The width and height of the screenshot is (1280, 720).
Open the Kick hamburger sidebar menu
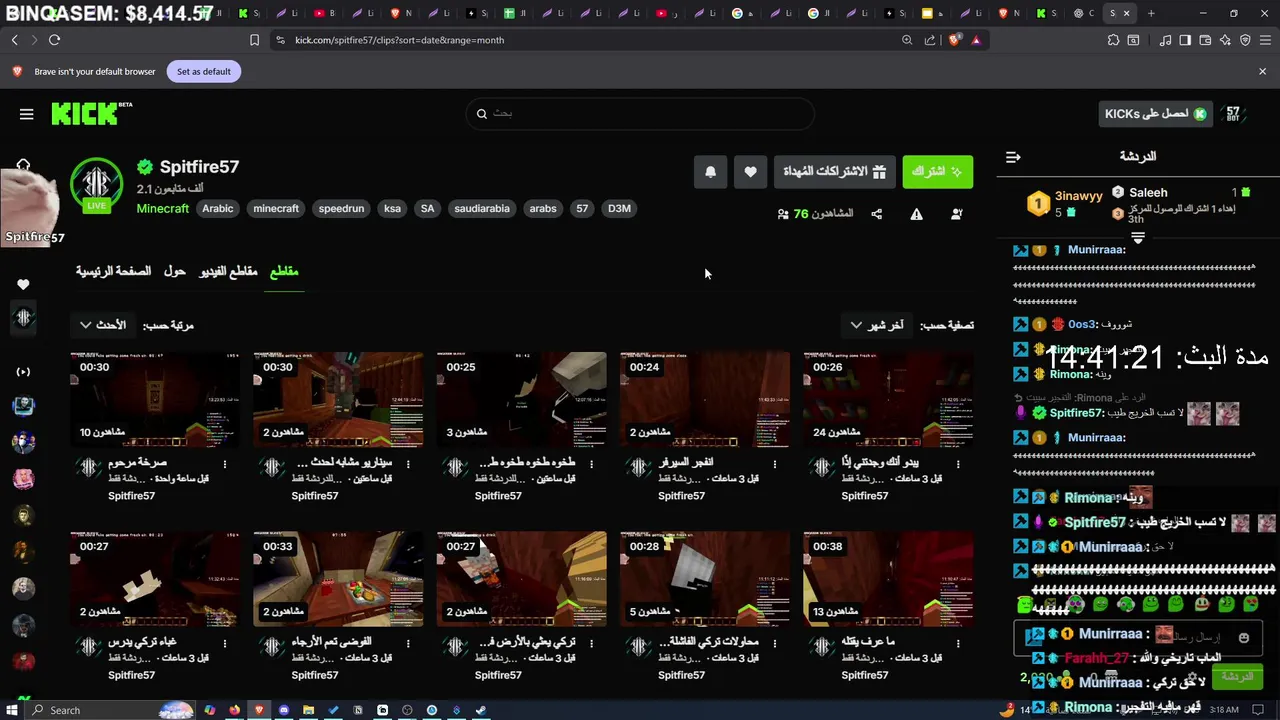point(27,114)
